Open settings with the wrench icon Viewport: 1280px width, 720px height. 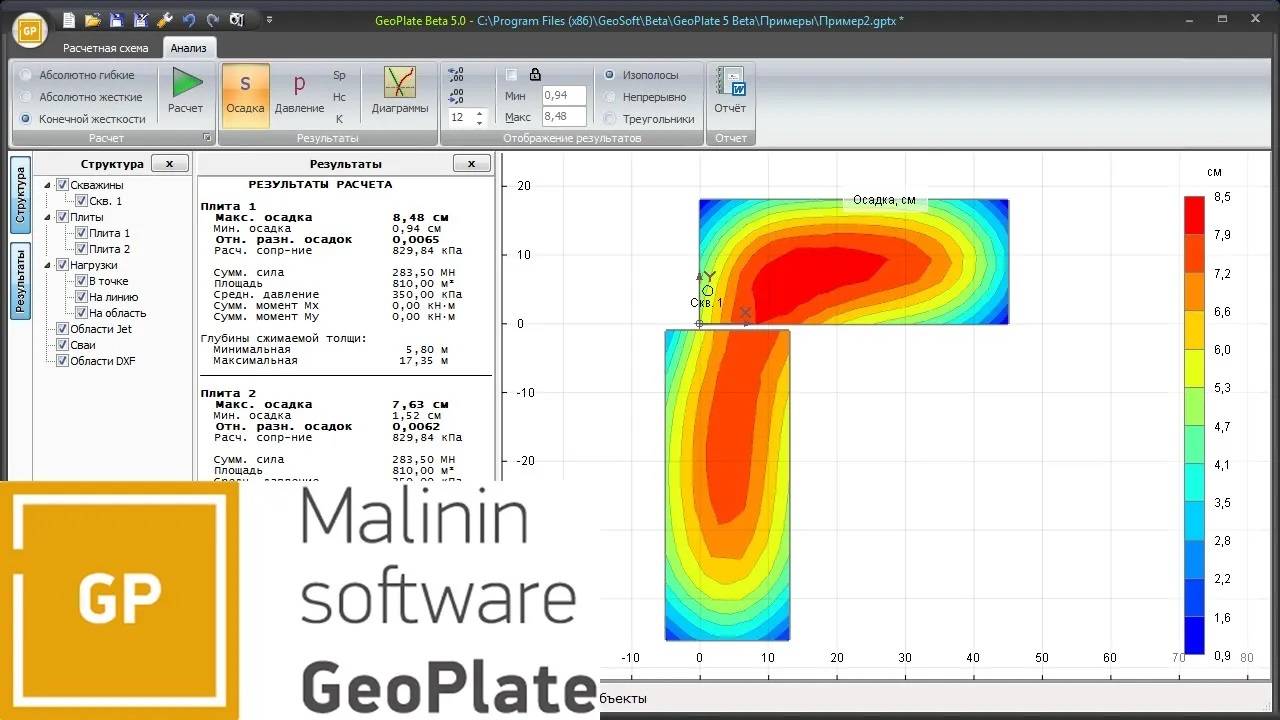[x=165, y=20]
